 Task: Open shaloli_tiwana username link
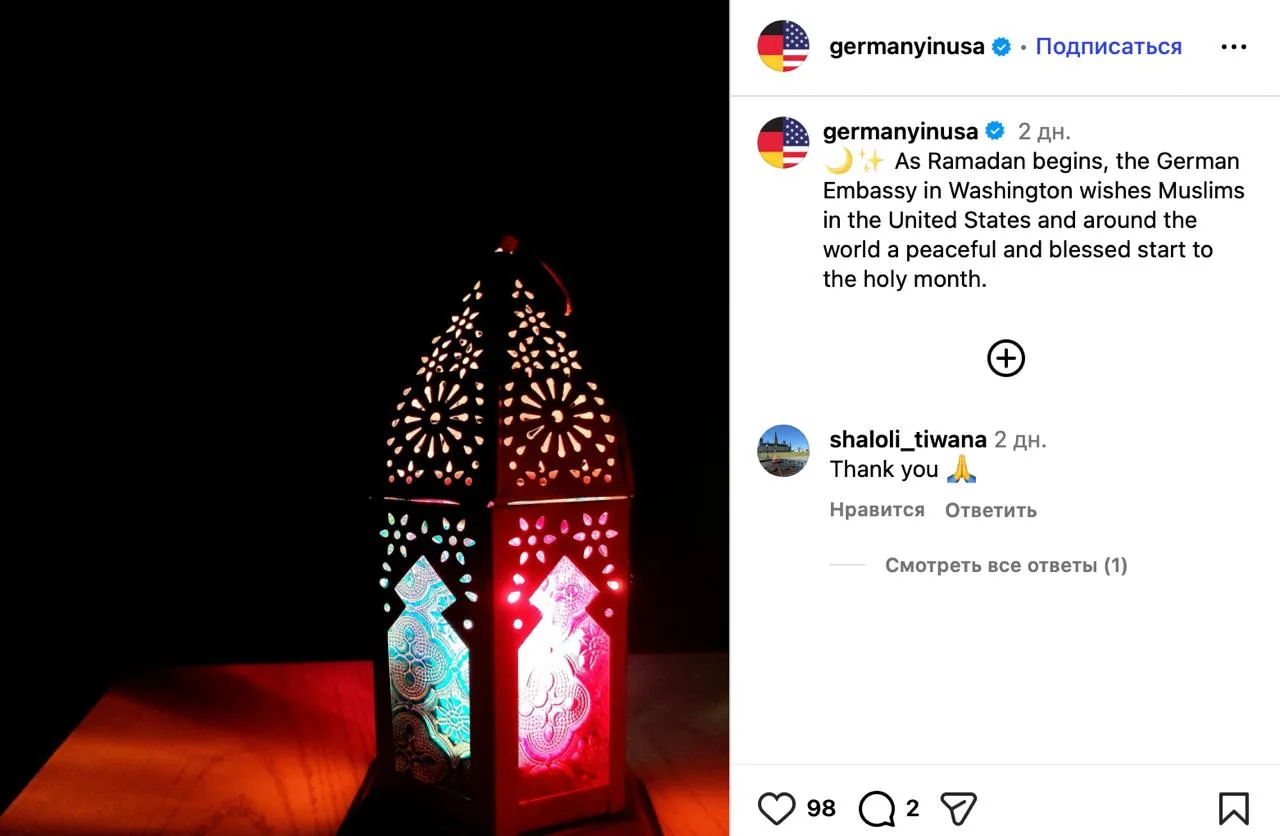tap(908, 440)
